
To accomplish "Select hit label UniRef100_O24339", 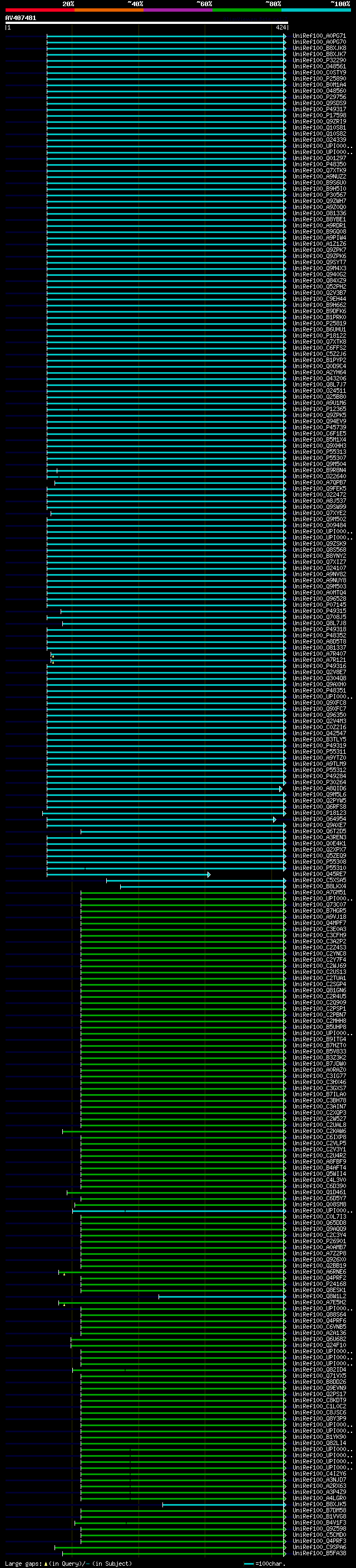I will (319, 140).
